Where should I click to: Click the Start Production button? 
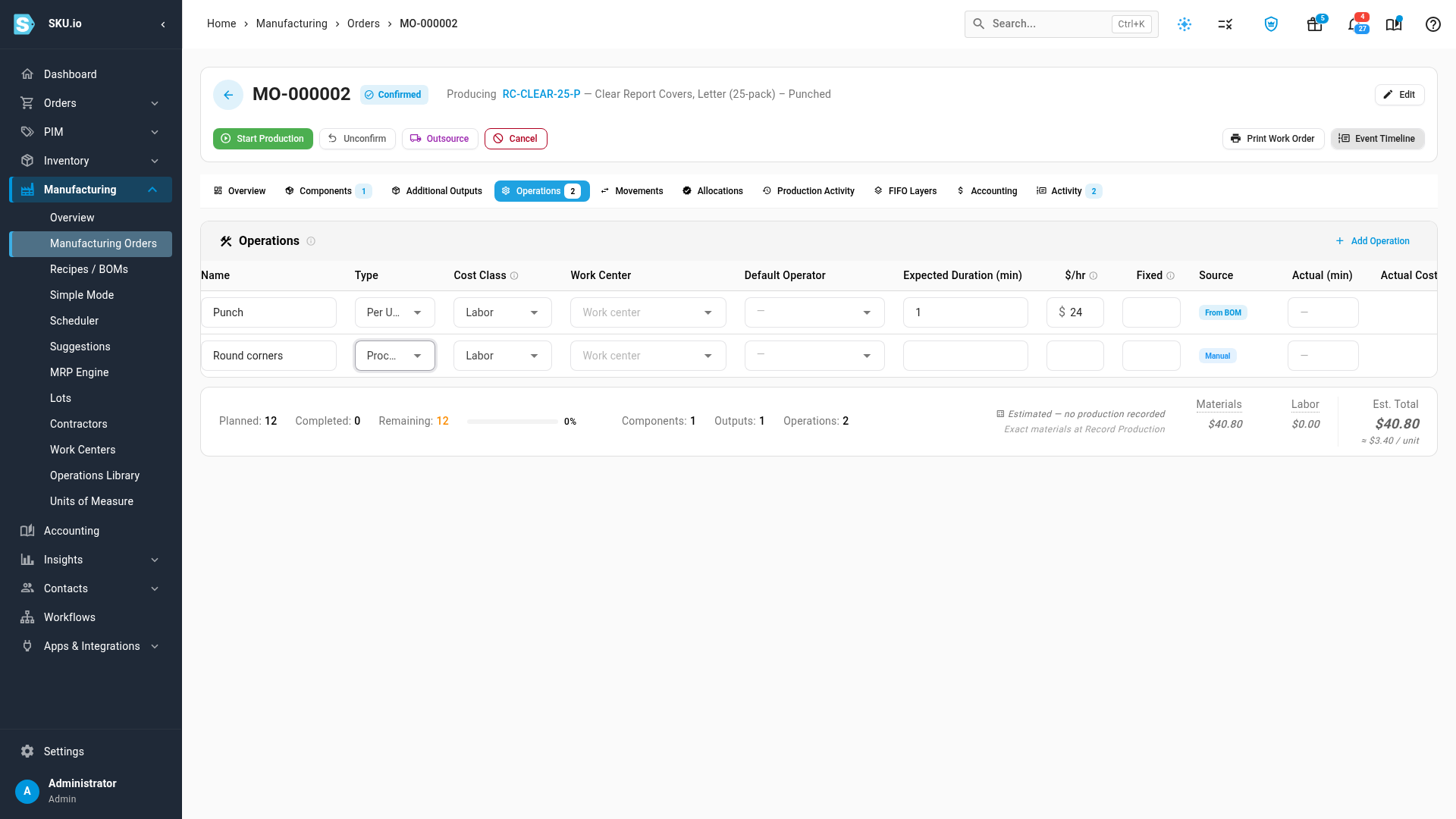(x=263, y=139)
